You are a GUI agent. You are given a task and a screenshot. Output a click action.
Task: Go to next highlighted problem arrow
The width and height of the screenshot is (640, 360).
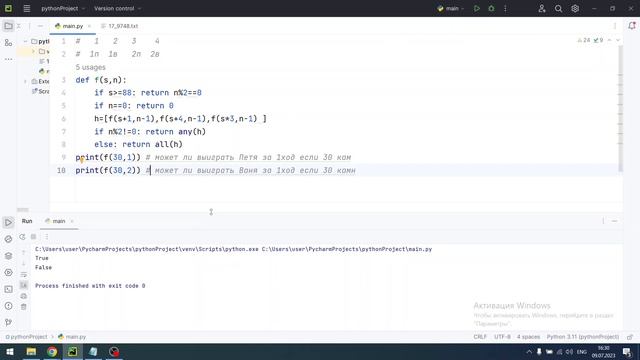tap(618, 40)
